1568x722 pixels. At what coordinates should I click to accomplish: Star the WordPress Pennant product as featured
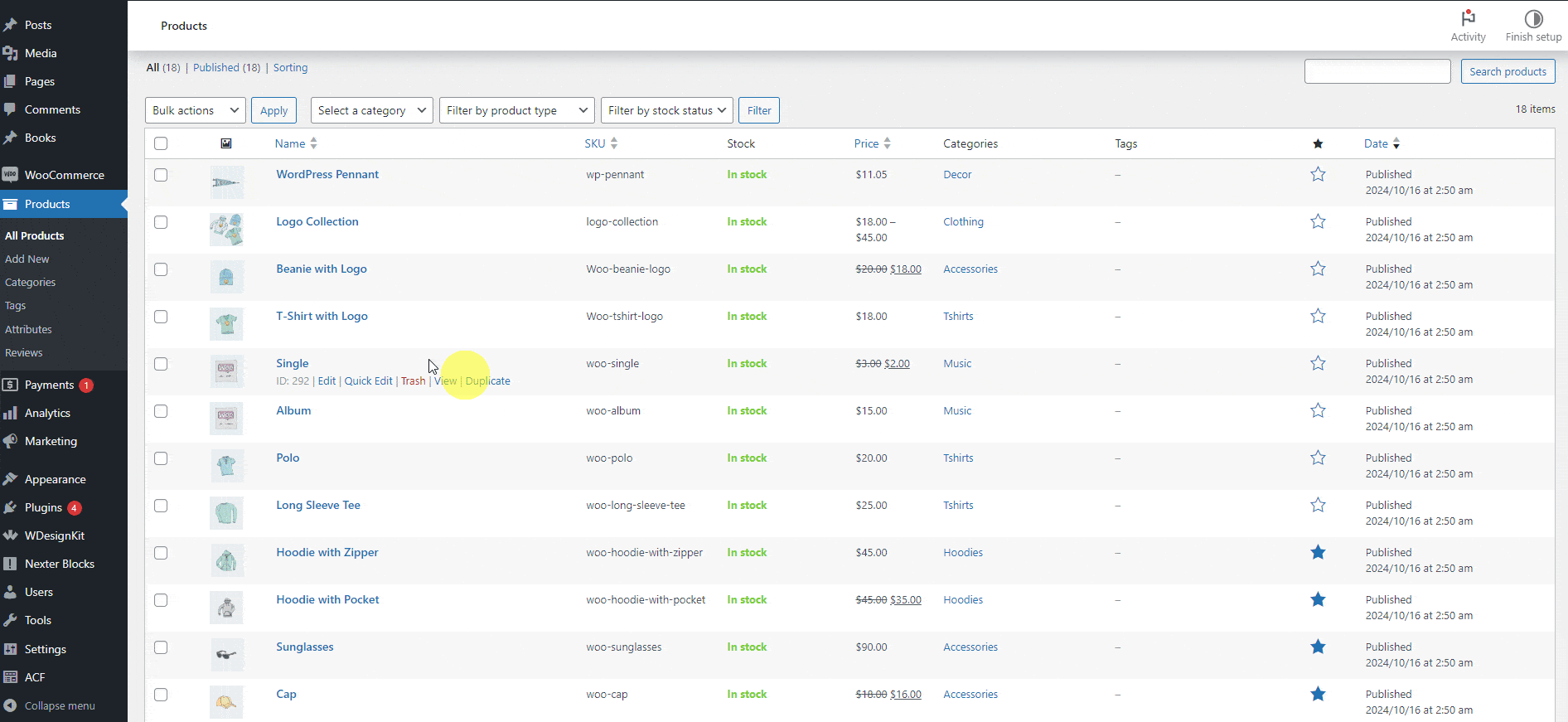tap(1318, 175)
